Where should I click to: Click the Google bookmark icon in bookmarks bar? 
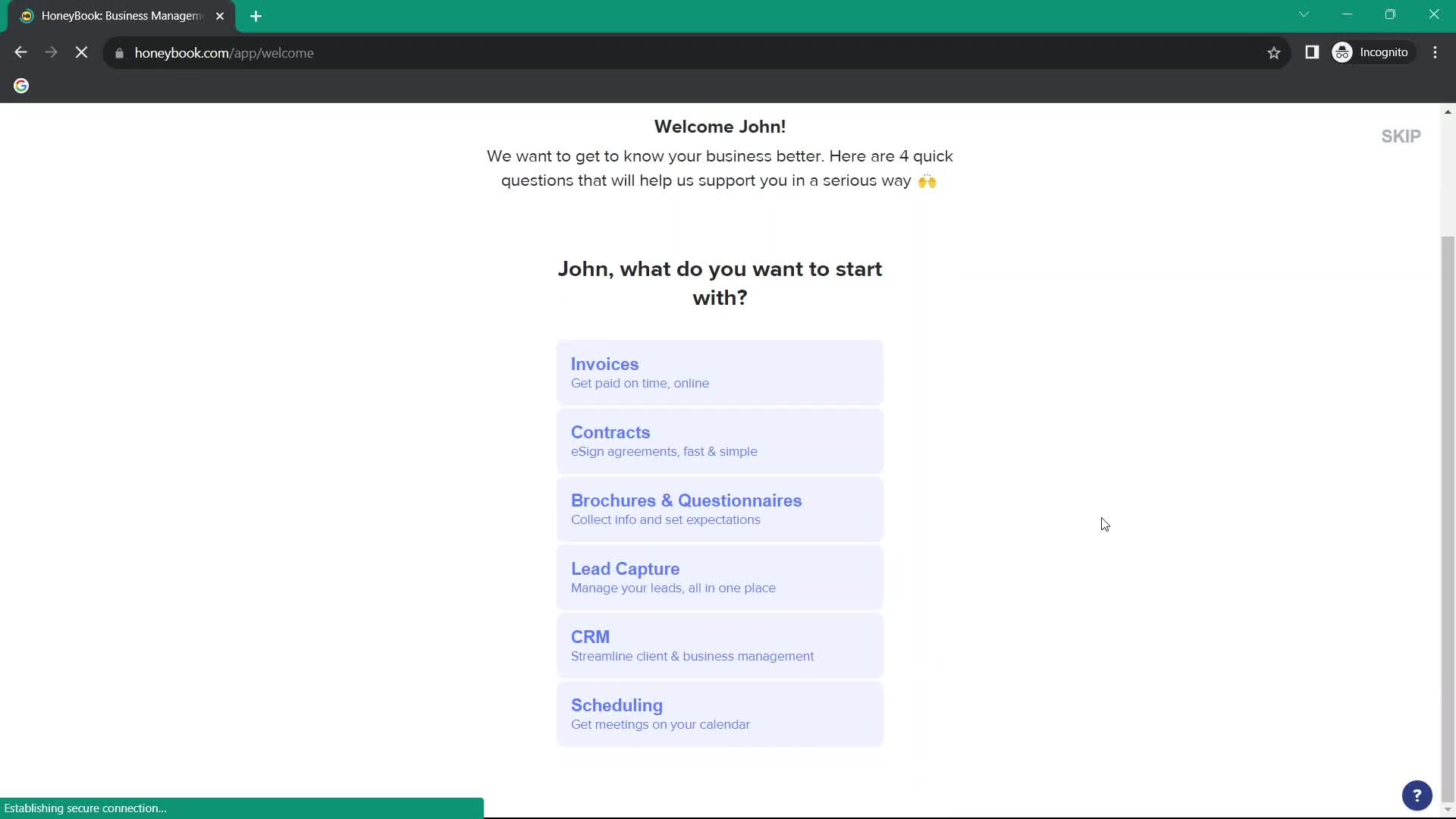click(21, 86)
